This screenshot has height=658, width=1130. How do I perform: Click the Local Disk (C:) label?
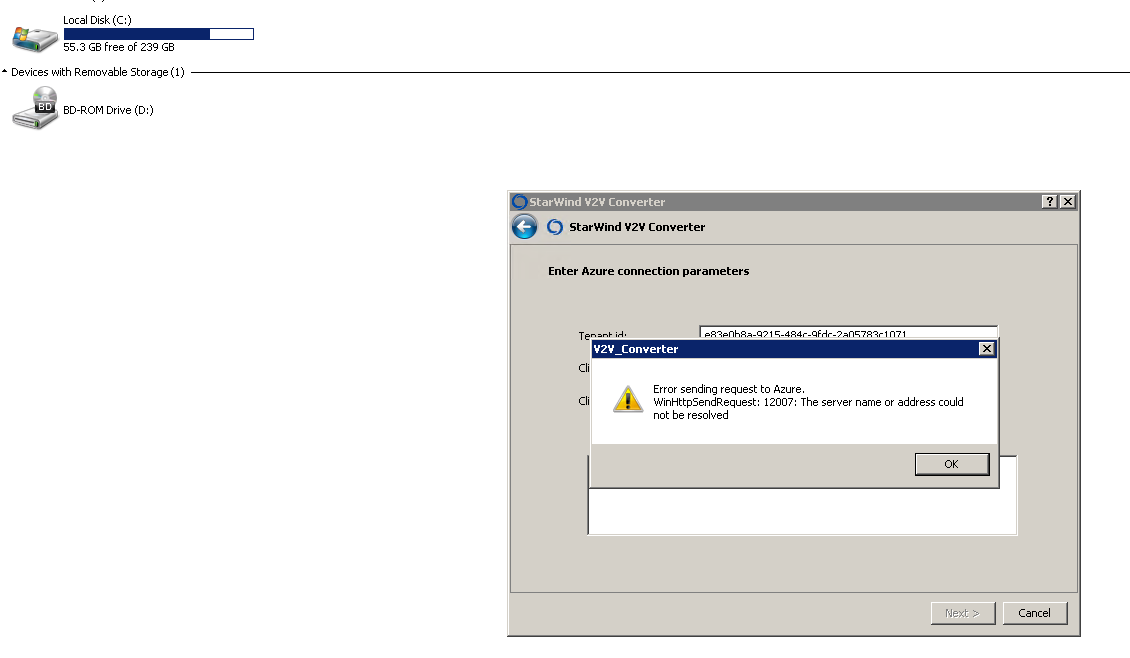[97, 20]
